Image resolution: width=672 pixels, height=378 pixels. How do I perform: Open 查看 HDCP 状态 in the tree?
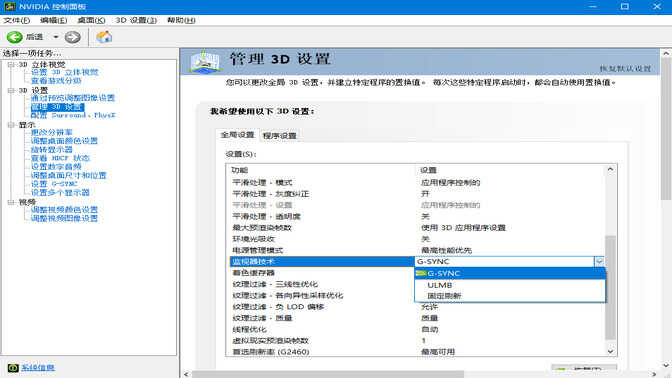tap(60, 158)
